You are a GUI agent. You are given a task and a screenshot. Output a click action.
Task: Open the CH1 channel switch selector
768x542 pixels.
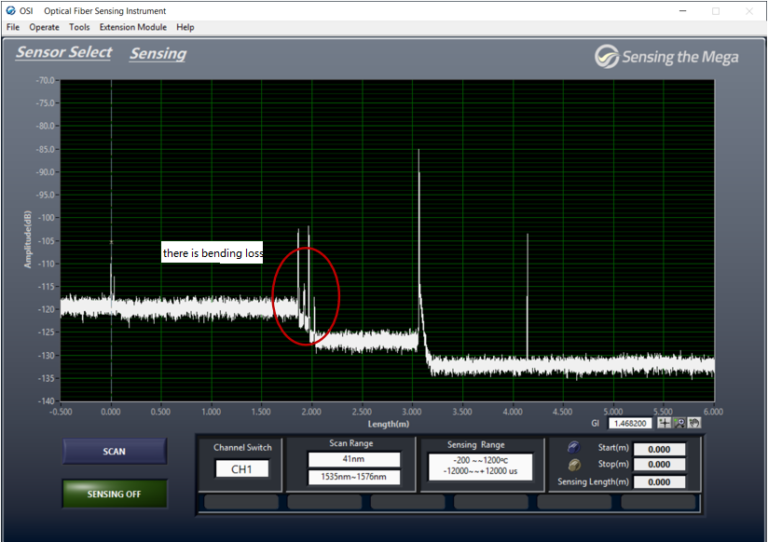pos(241,468)
